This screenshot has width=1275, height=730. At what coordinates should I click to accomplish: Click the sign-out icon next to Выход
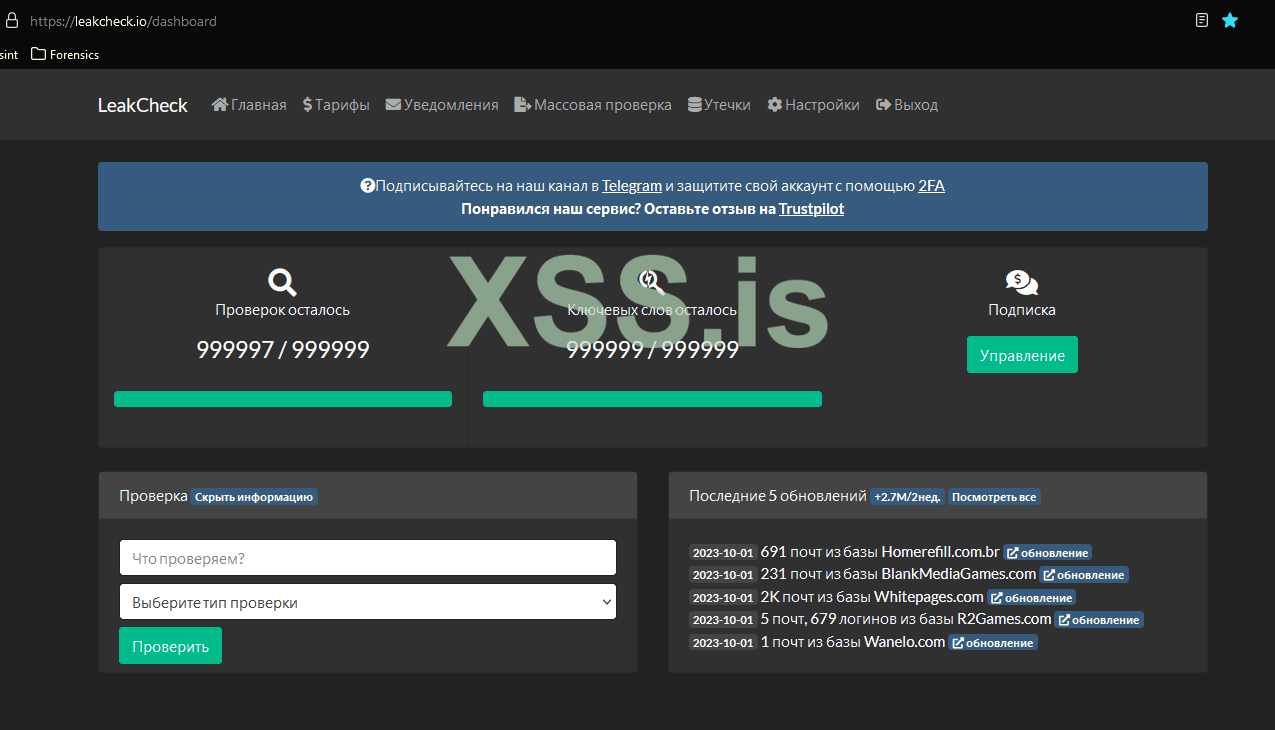(883, 104)
